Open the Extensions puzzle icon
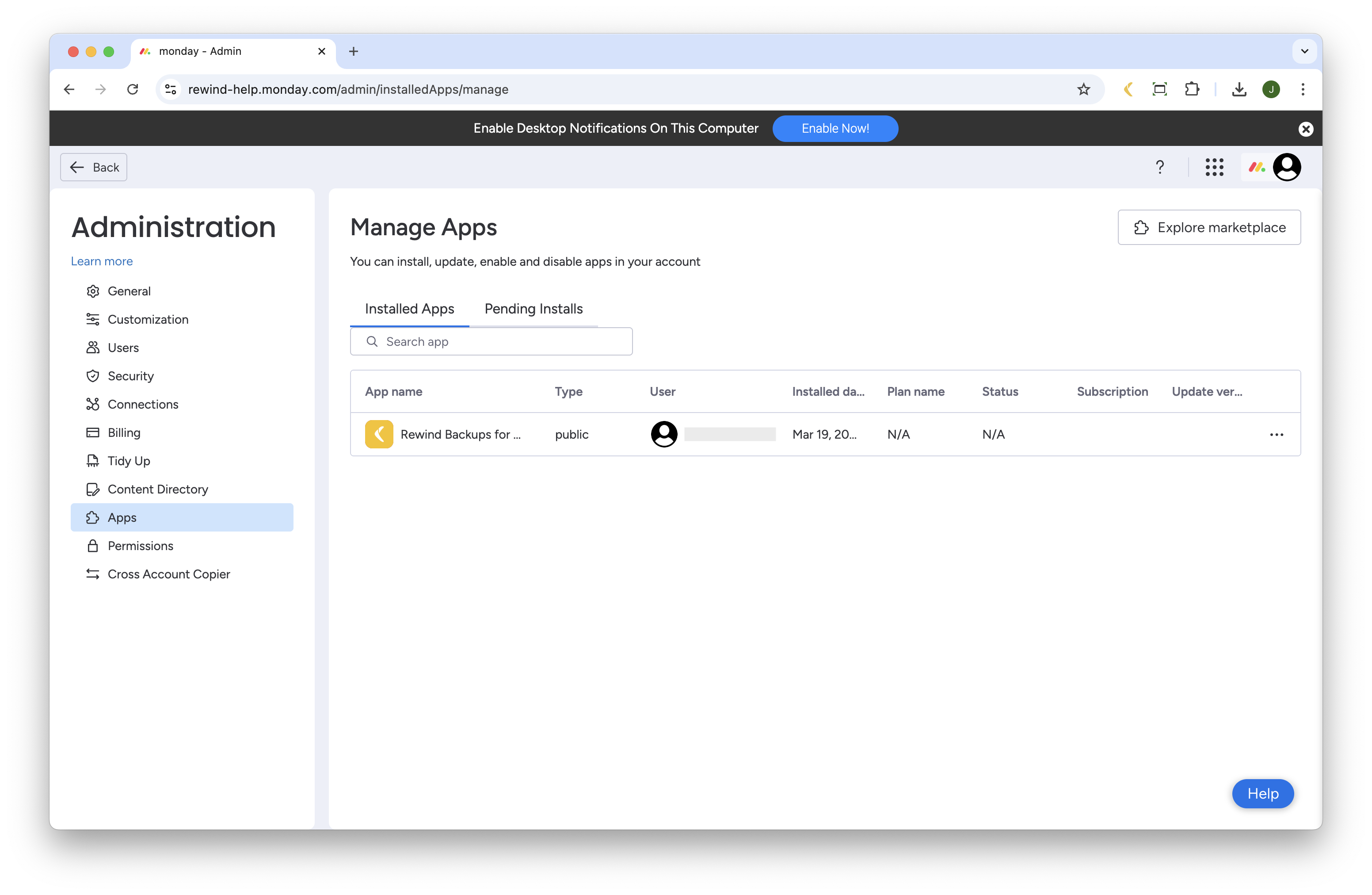This screenshot has width=1372, height=895. pos(1192,89)
